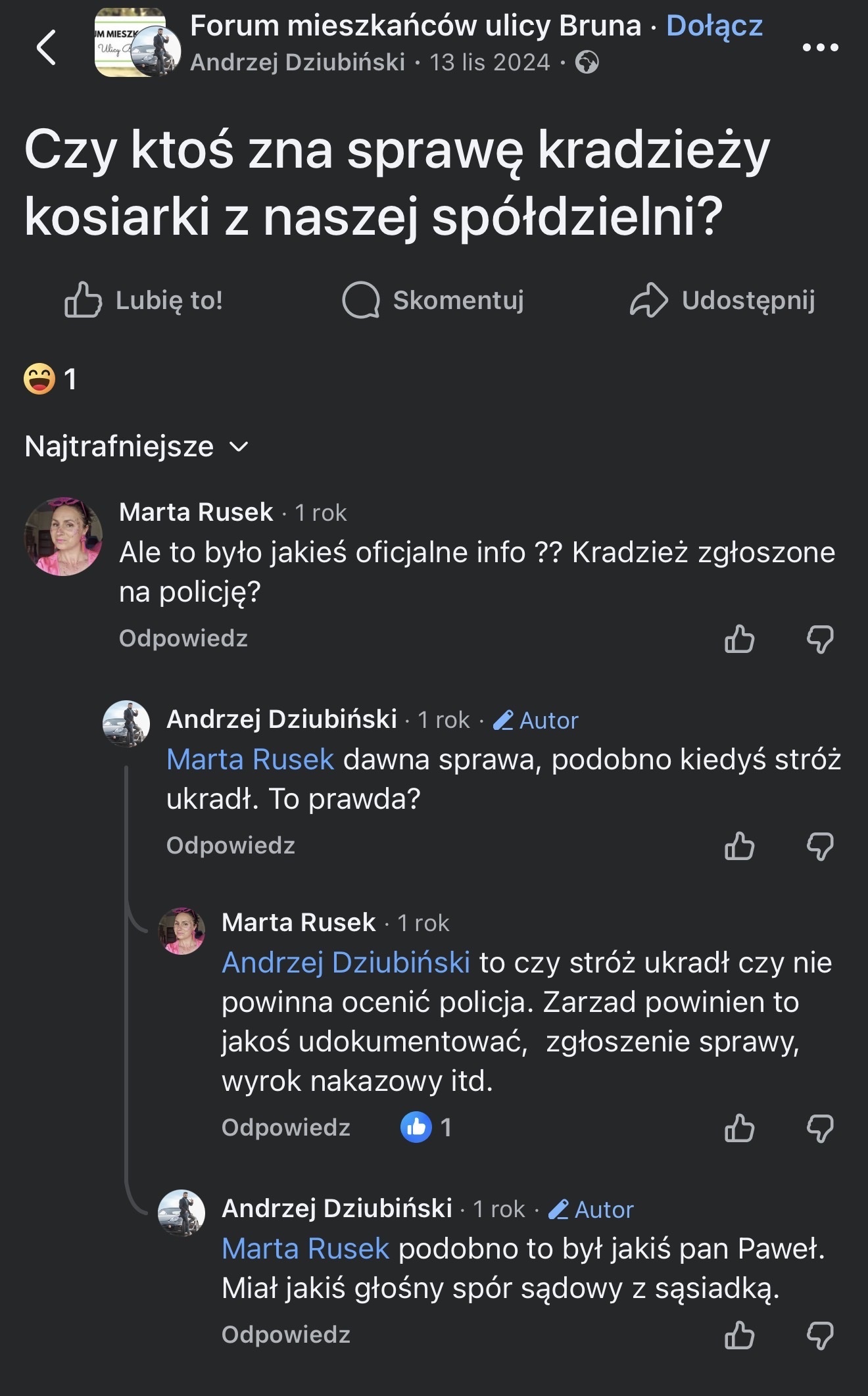
Task: Like Andrzej's 'dawna sprawa' reply
Action: point(739,846)
